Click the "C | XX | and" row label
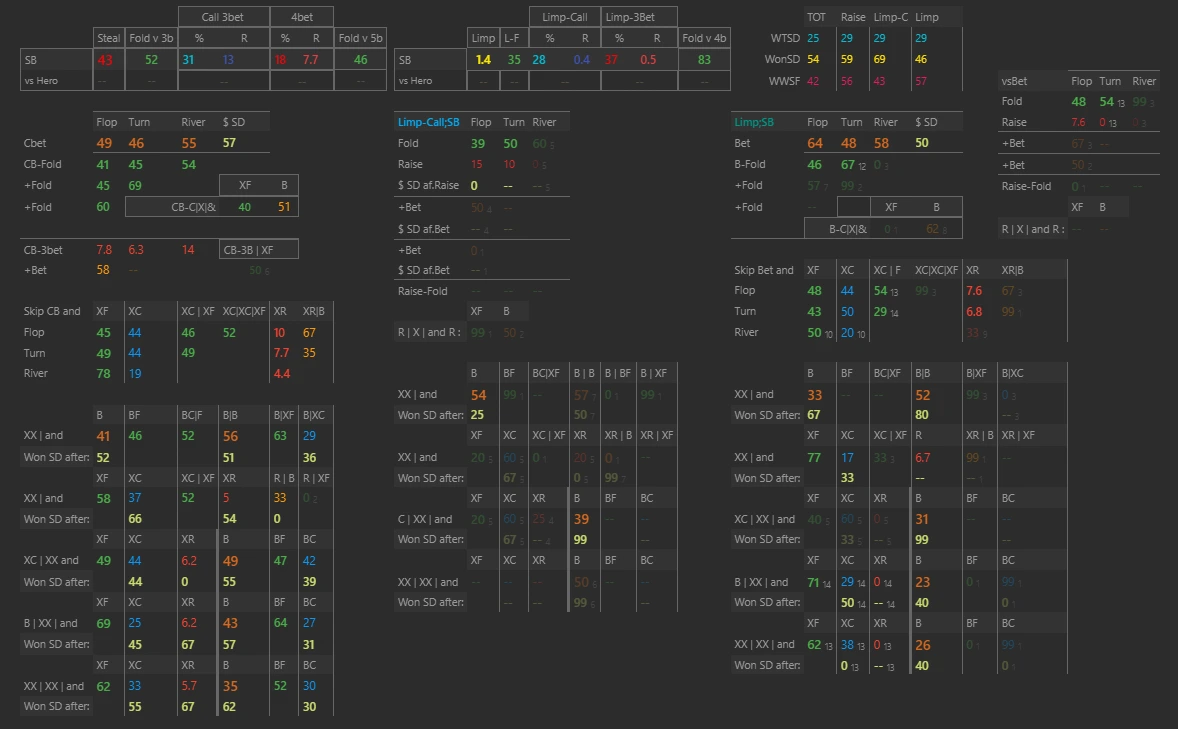The width and height of the screenshot is (1178, 729). pos(424,519)
